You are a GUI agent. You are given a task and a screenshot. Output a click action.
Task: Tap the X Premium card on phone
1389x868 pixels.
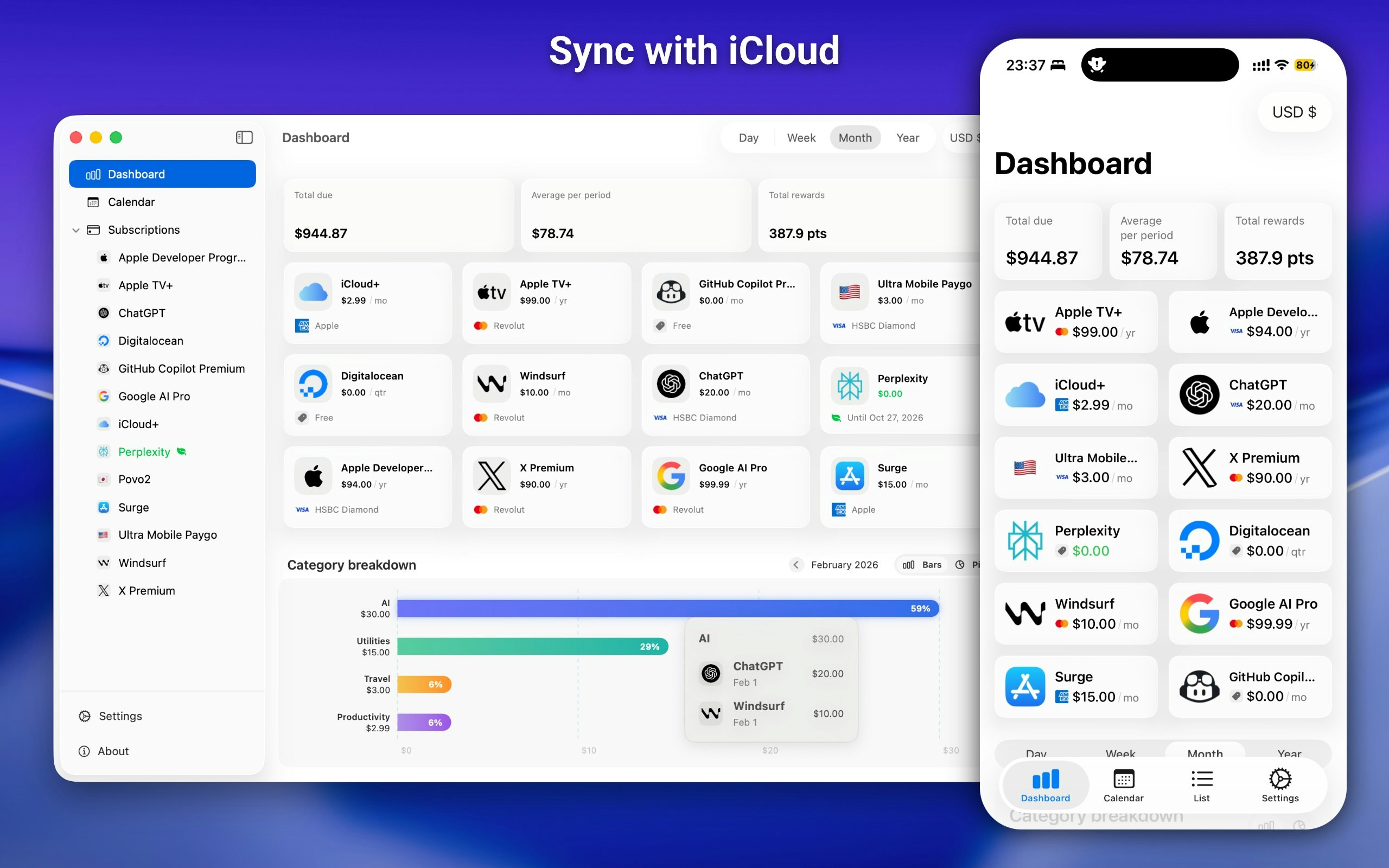coord(1250,468)
